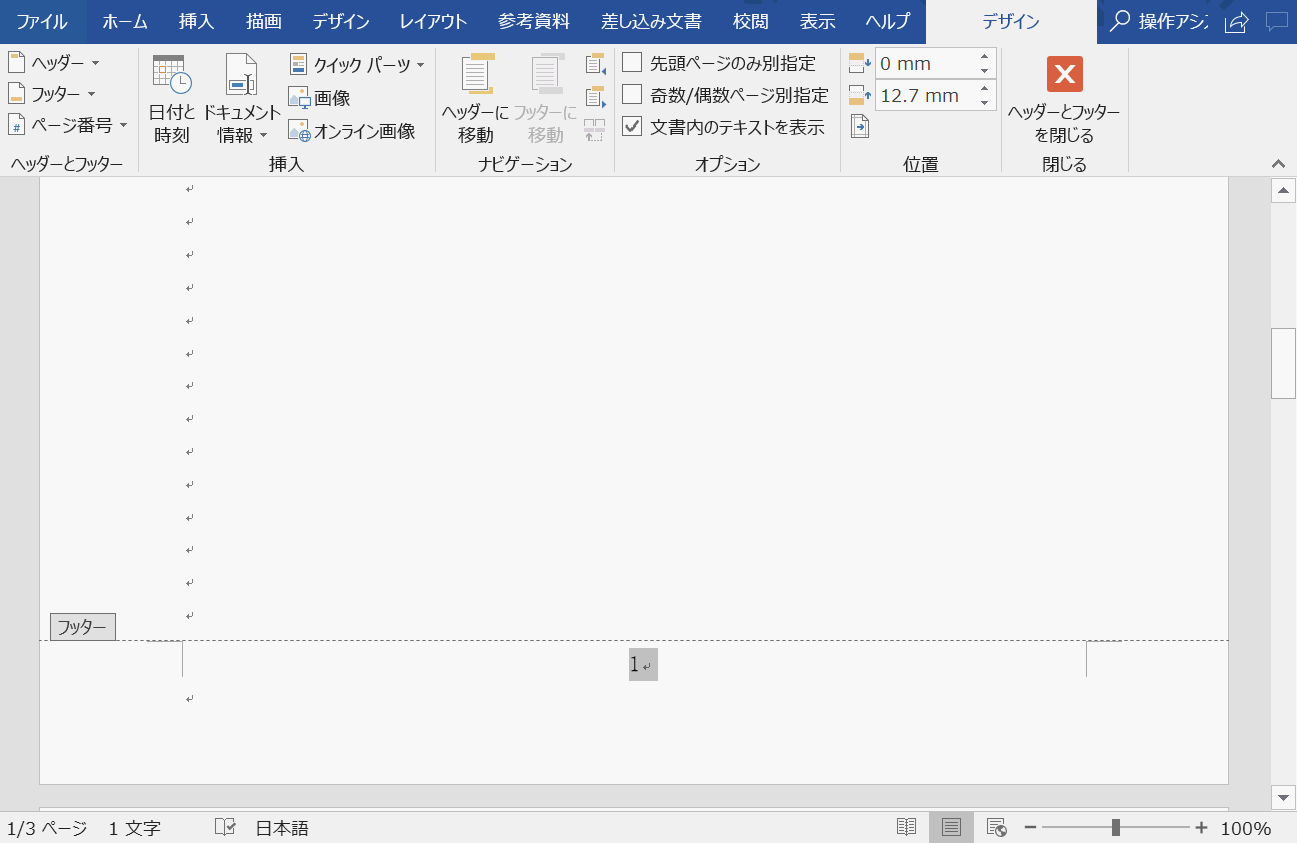This screenshot has width=1297, height=843.
Task: Expand the クイック パーツ menu
Action: point(355,63)
